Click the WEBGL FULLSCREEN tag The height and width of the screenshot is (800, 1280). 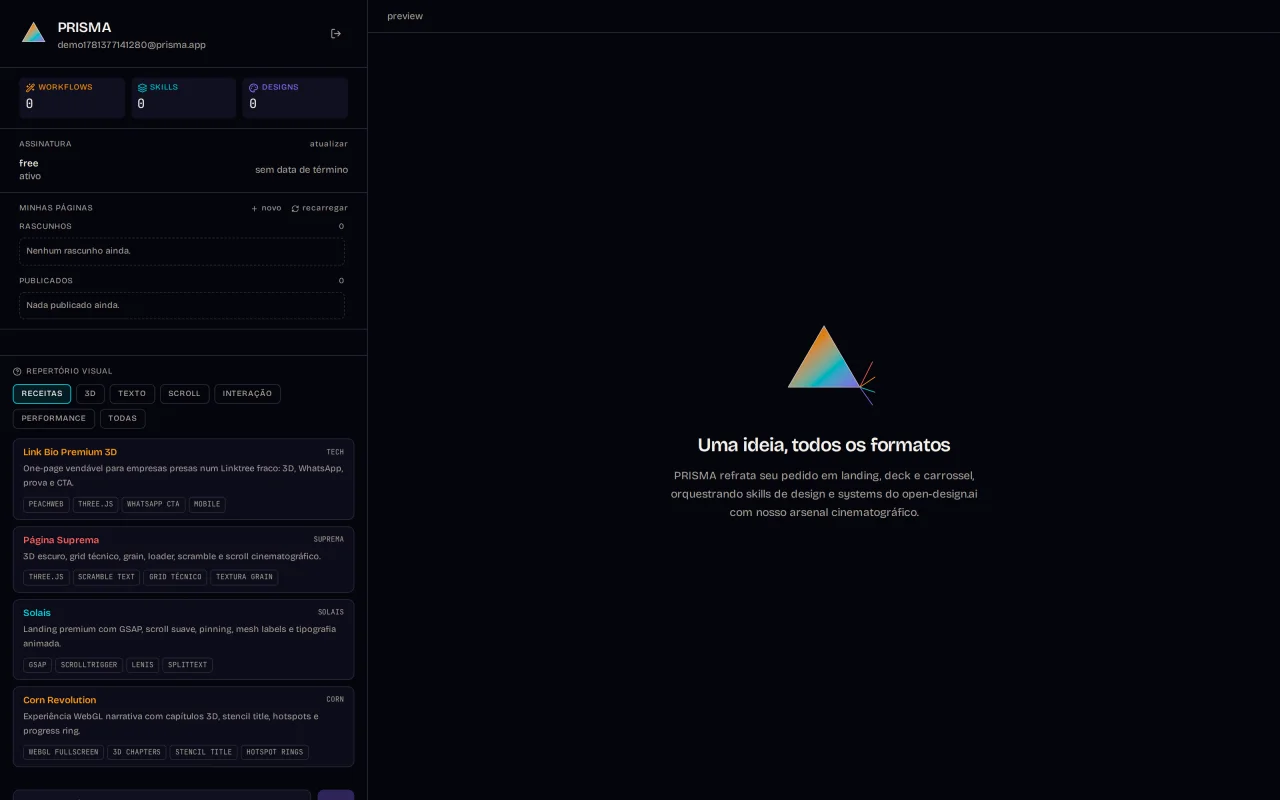coord(63,752)
